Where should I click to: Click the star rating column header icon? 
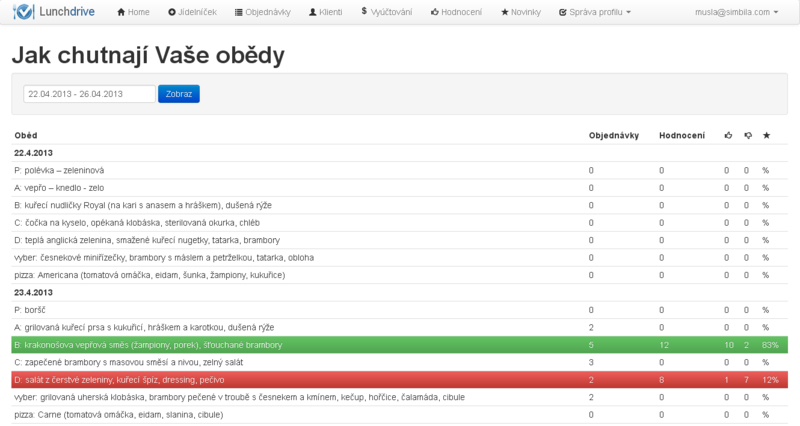point(766,134)
